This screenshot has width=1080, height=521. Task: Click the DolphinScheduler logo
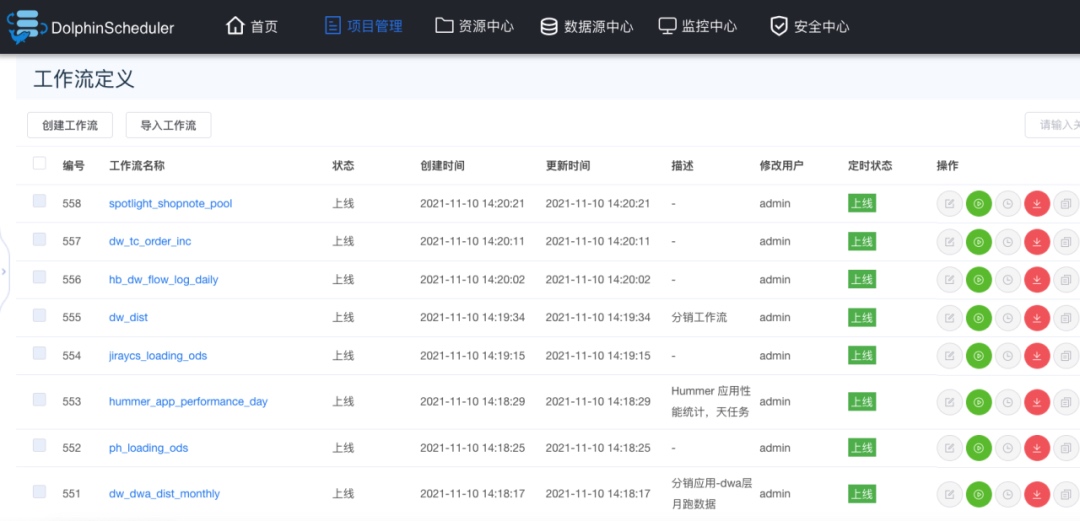91,27
